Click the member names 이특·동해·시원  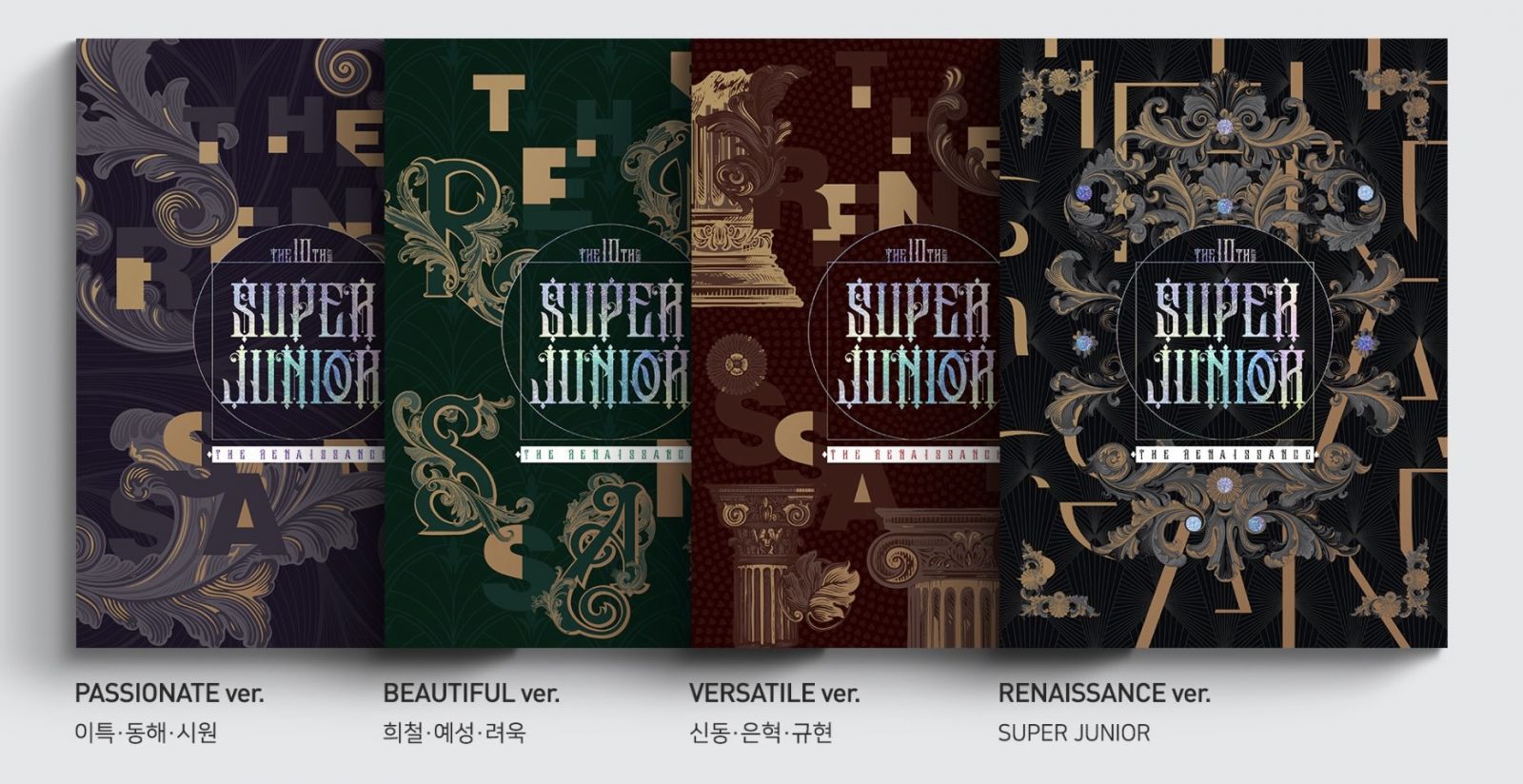pyautogui.click(x=146, y=733)
